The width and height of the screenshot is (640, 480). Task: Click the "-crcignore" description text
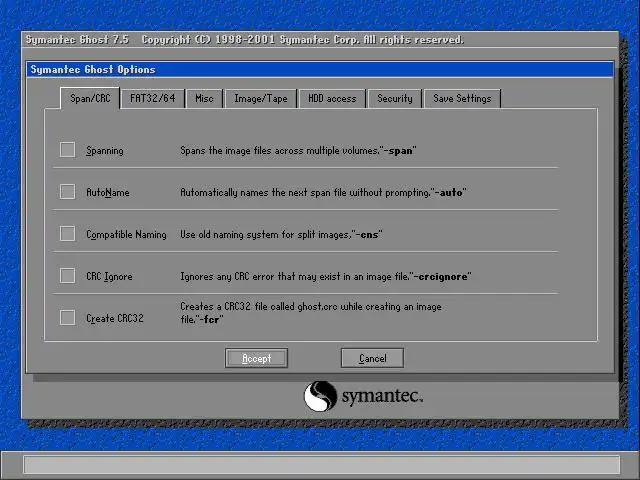tap(326, 277)
